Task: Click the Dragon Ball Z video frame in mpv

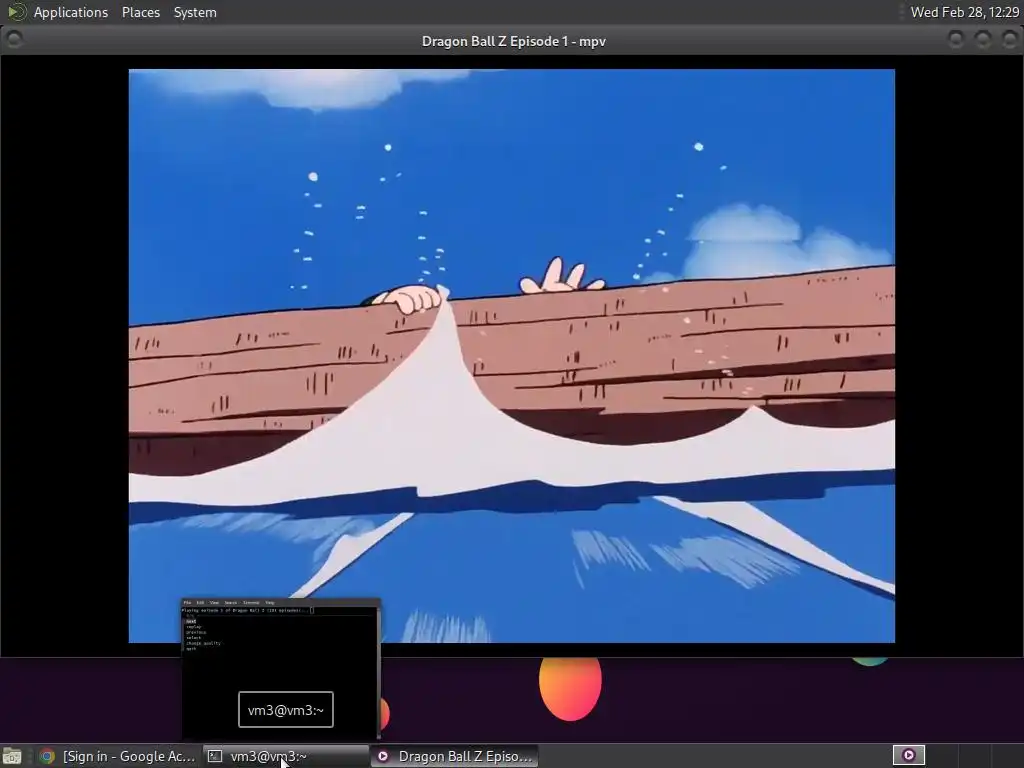Action: (511, 356)
